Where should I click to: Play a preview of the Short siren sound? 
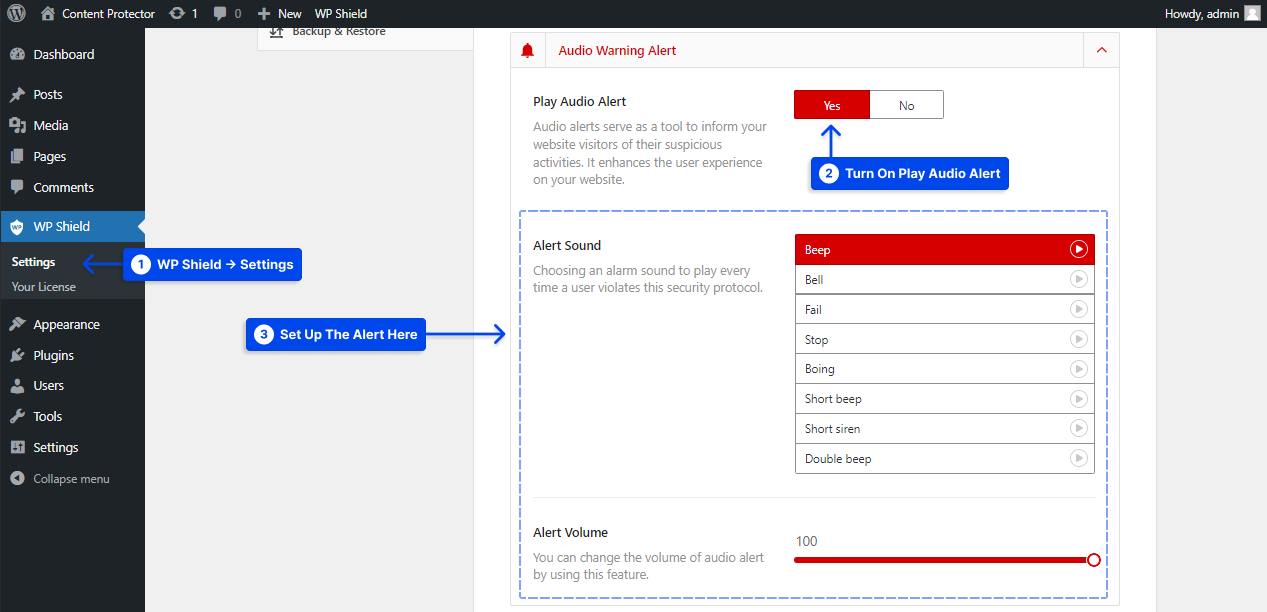pos(1078,428)
